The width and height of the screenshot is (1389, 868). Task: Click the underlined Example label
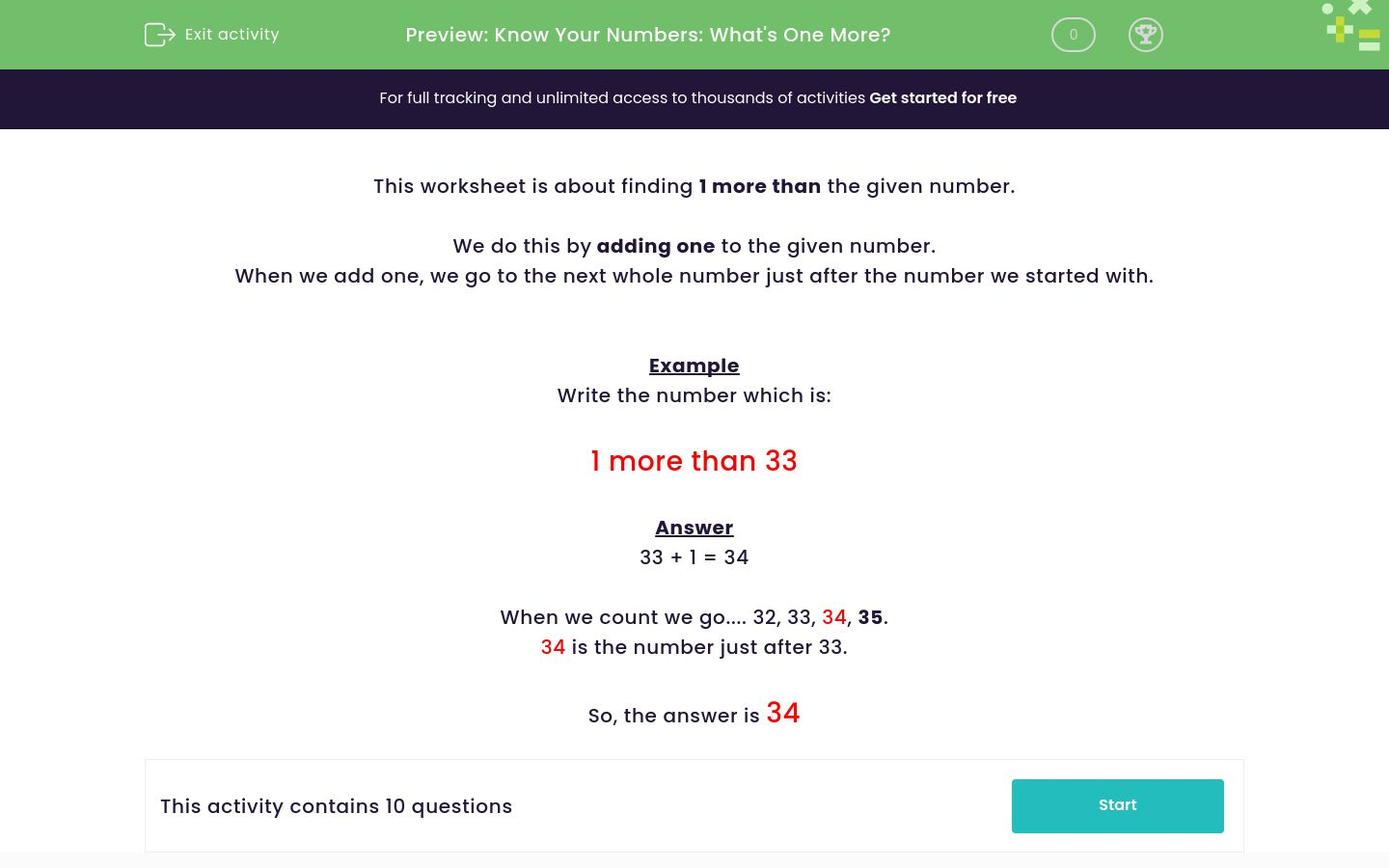pyautogui.click(x=694, y=366)
